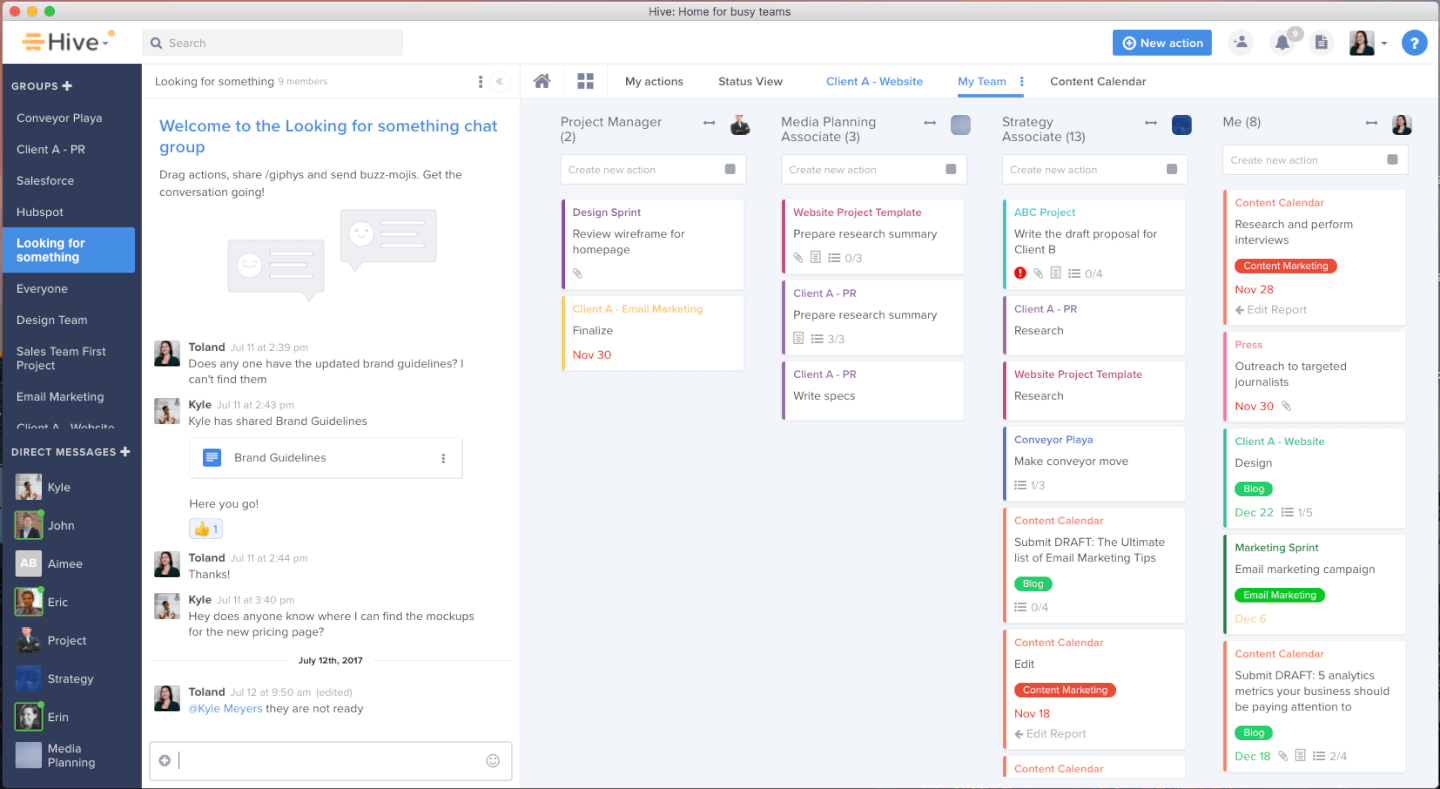
Task: Open My Team tab options three-dot menu
Action: (x=1021, y=82)
